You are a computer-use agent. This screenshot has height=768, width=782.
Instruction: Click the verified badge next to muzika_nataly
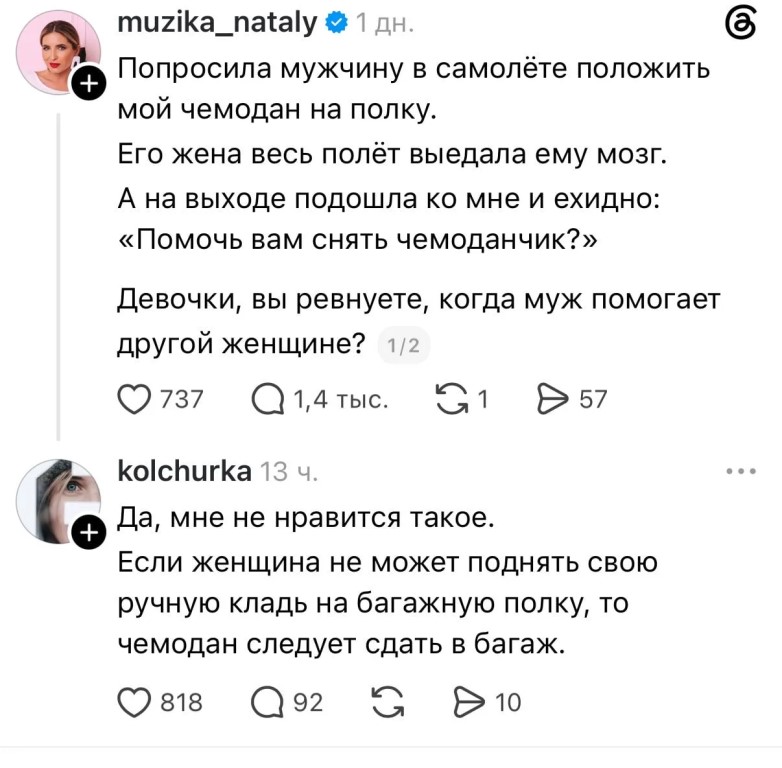click(x=336, y=23)
